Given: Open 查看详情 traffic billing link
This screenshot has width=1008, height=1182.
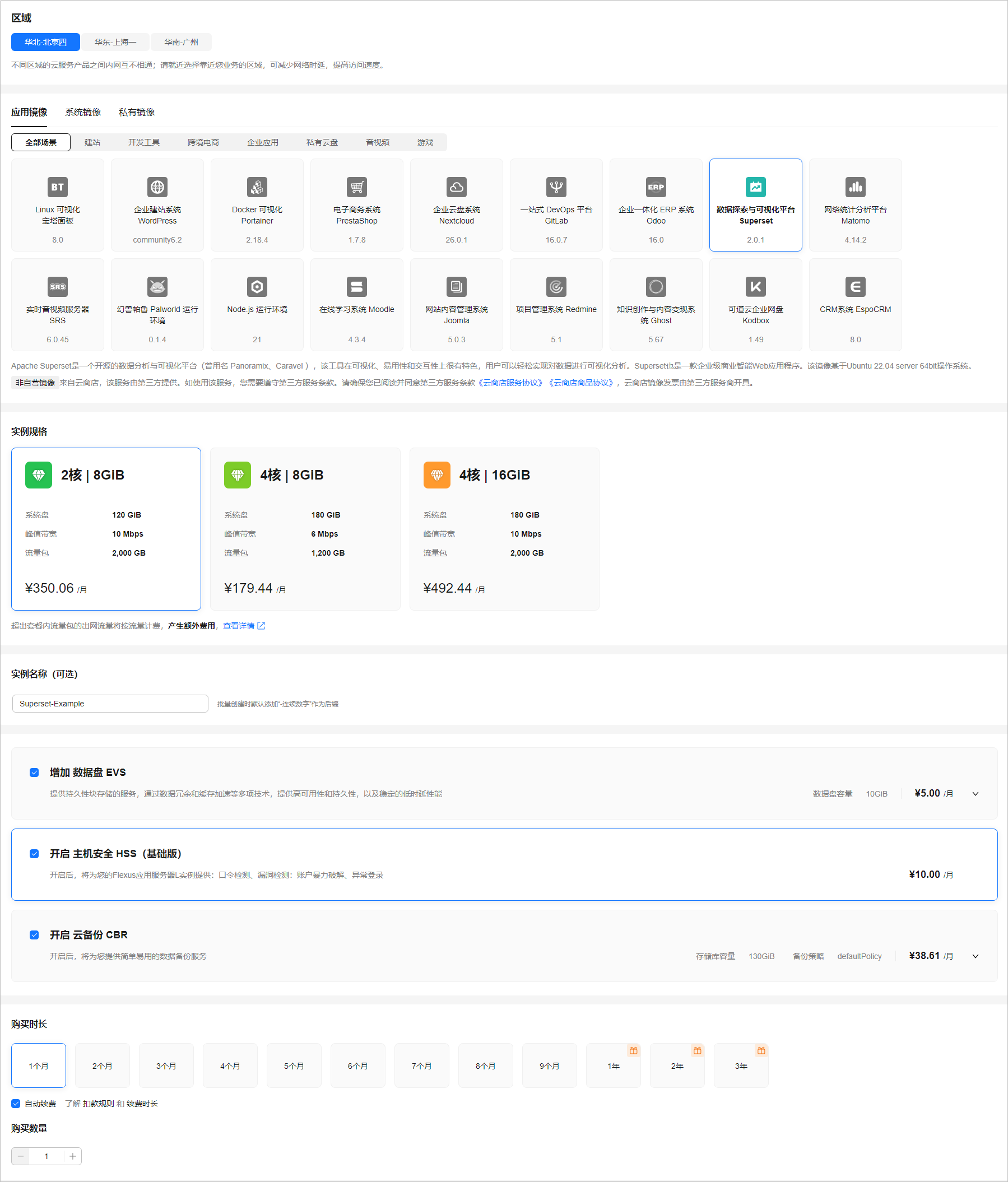Looking at the screenshot, I should 244,626.
